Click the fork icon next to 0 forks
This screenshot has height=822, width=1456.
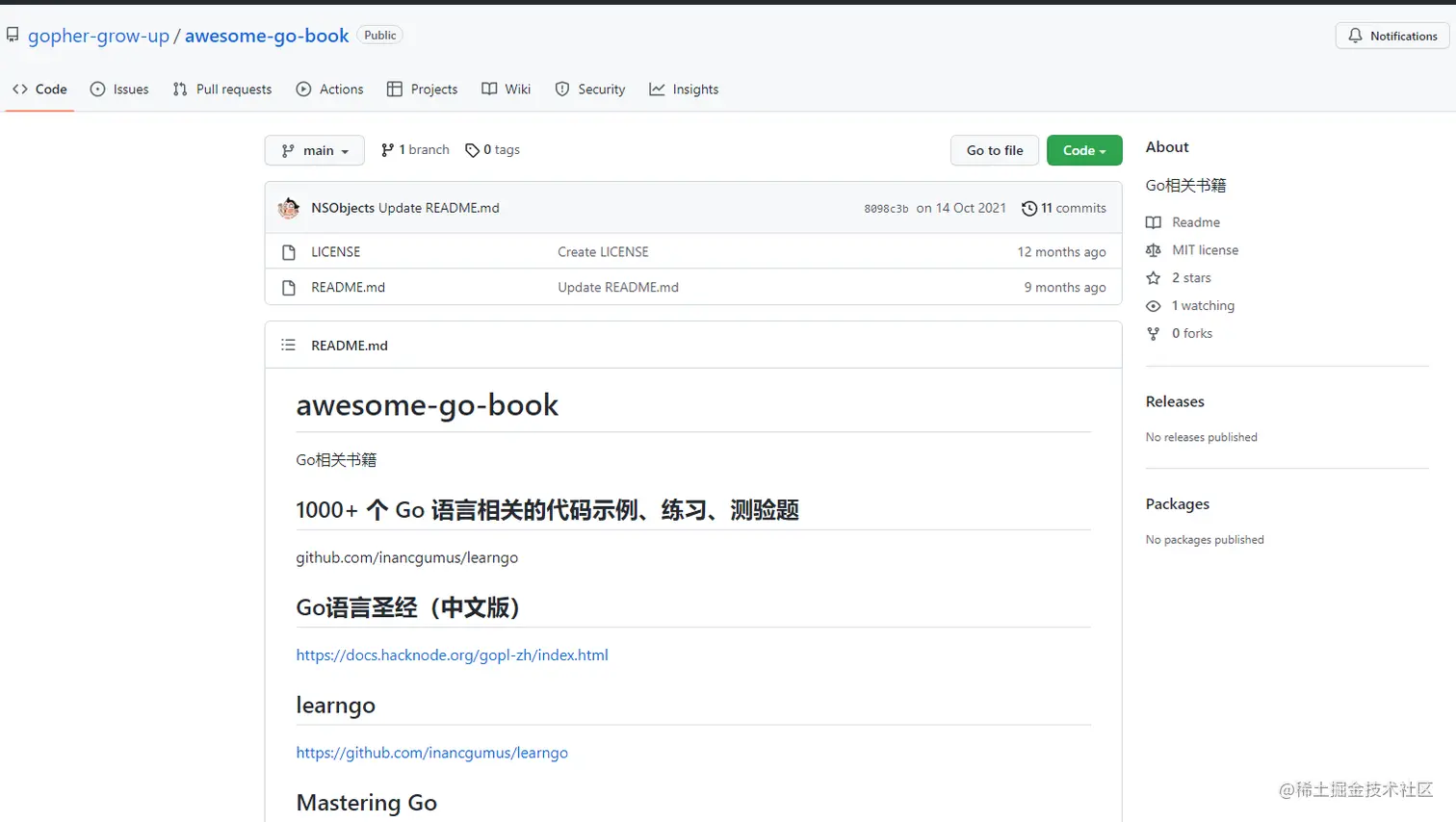coord(1154,334)
